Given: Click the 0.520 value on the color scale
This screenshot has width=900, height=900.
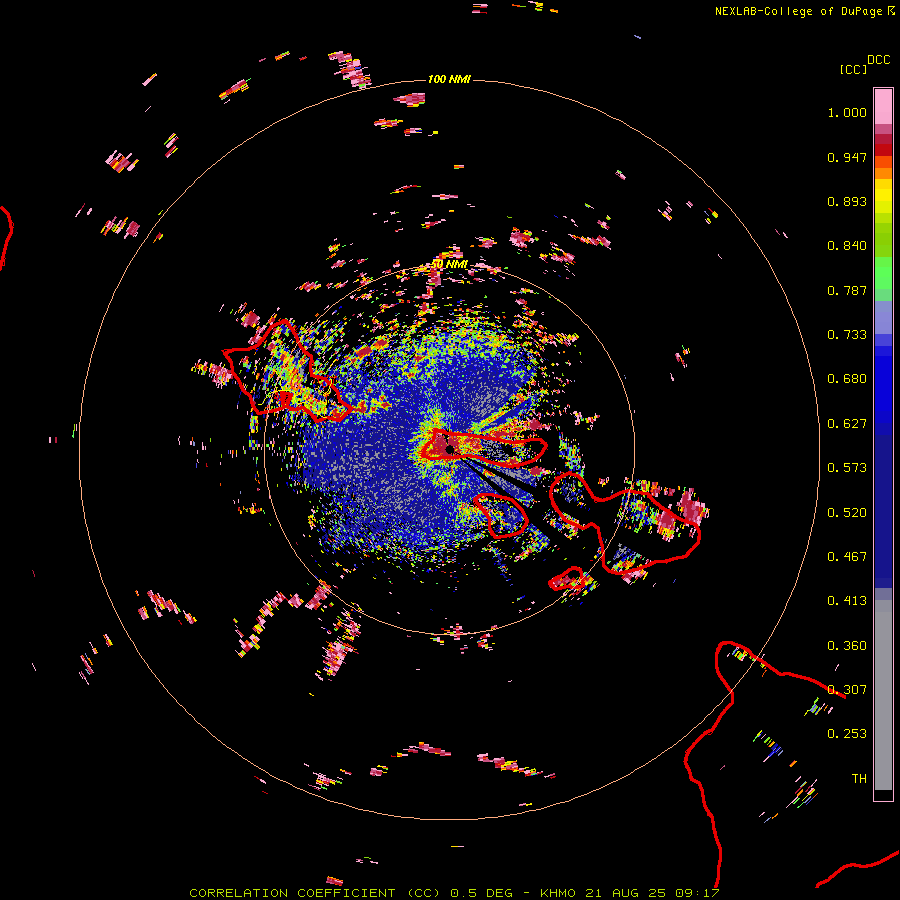Looking at the screenshot, I should (847, 513).
